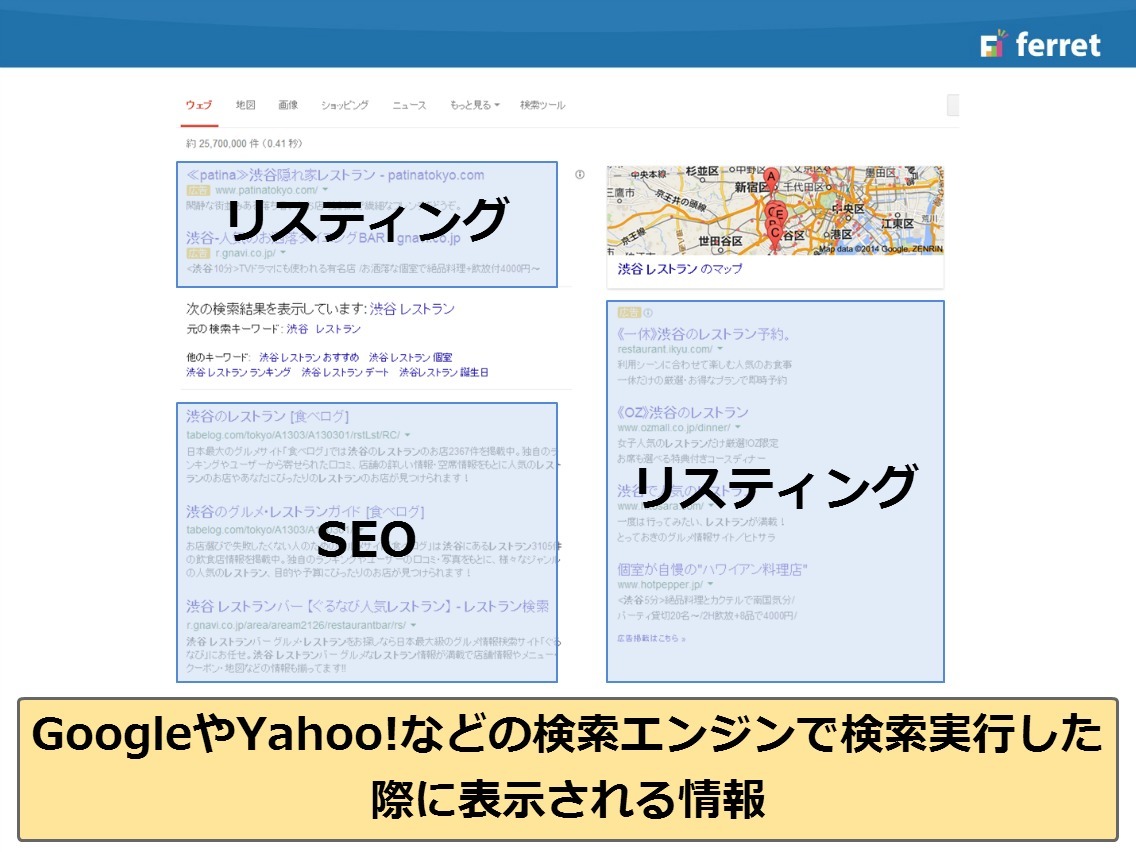
Task: Select 渋谷 レストラン ランキング suggestion
Action: tap(238, 372)
